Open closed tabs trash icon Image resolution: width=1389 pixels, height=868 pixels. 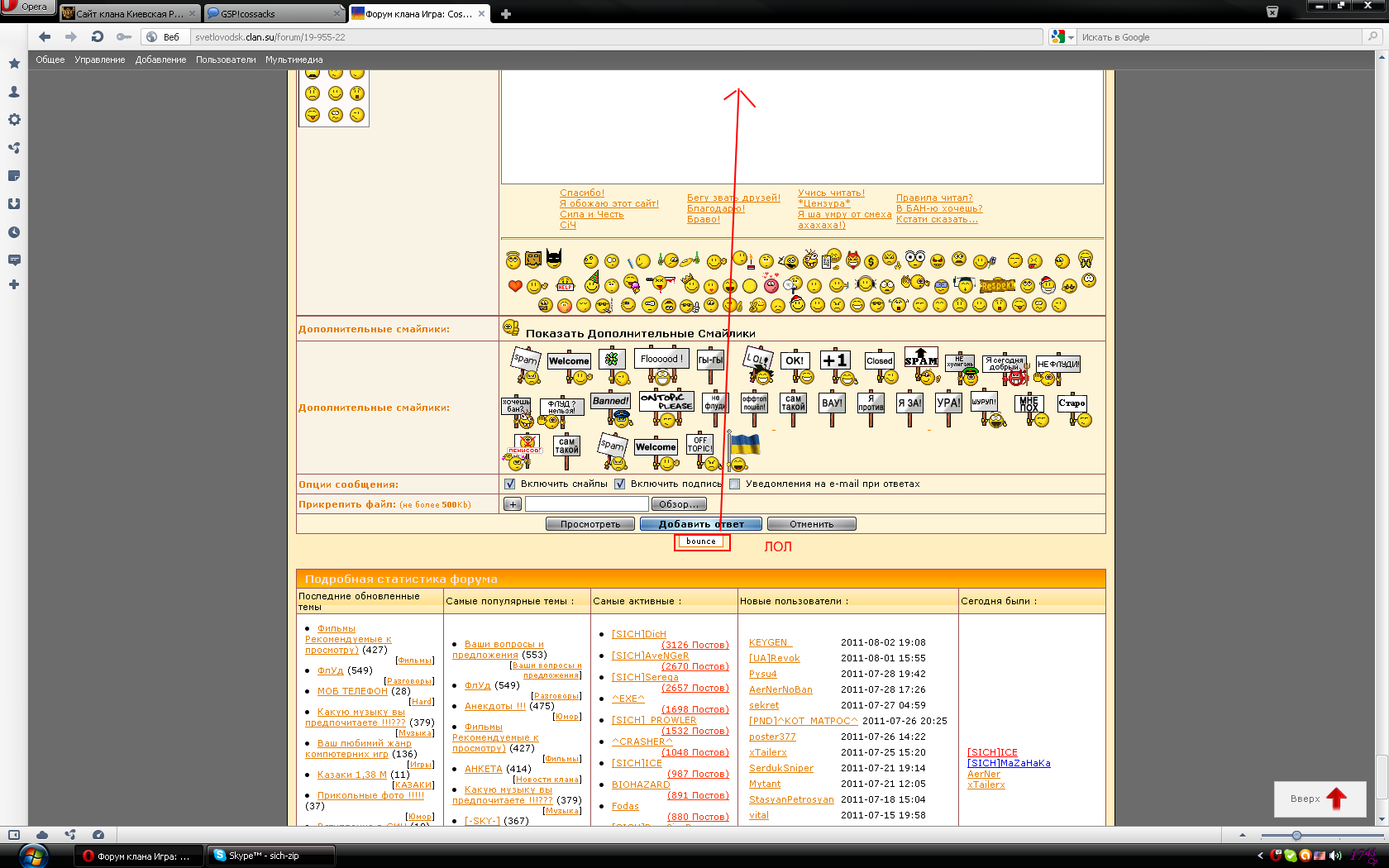(1272, 12)
